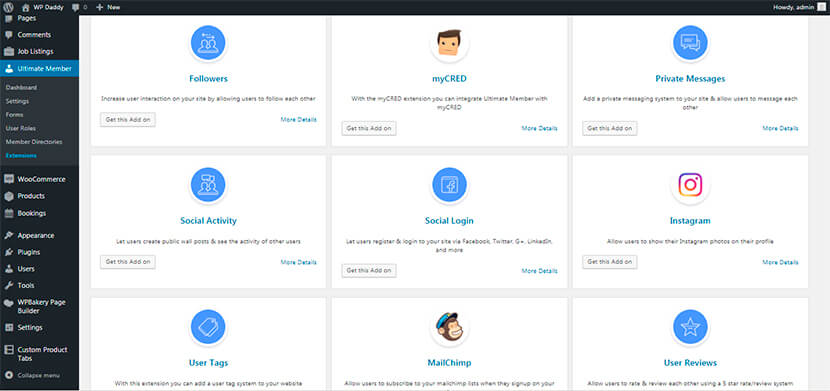Click the WPBakery Page Builder icon
Viewport: 830px width, 391px height.
pos(8,303)
